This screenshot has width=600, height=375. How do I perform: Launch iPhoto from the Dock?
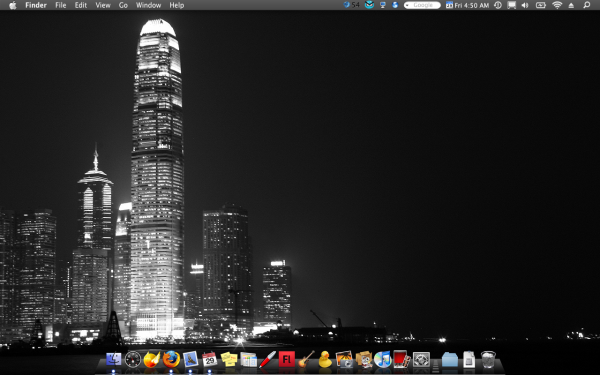pos(344,359)
